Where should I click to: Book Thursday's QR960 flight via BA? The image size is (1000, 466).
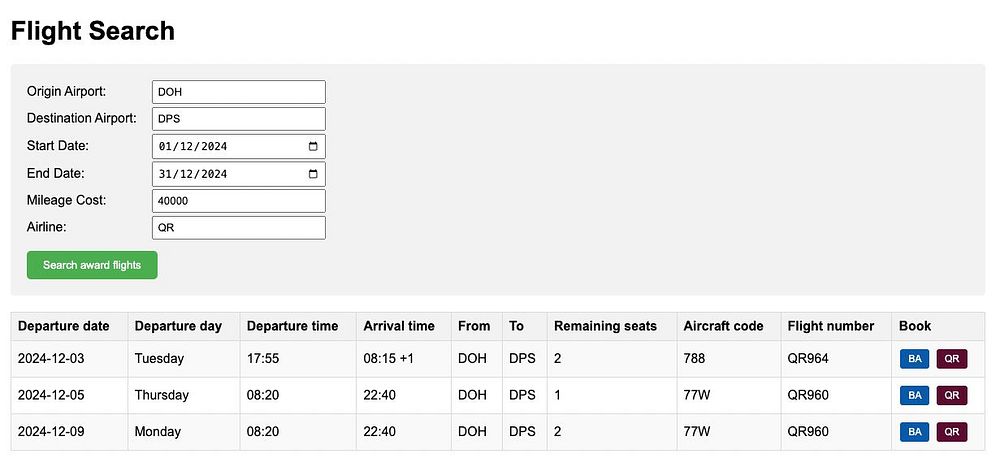pos(914,395)
